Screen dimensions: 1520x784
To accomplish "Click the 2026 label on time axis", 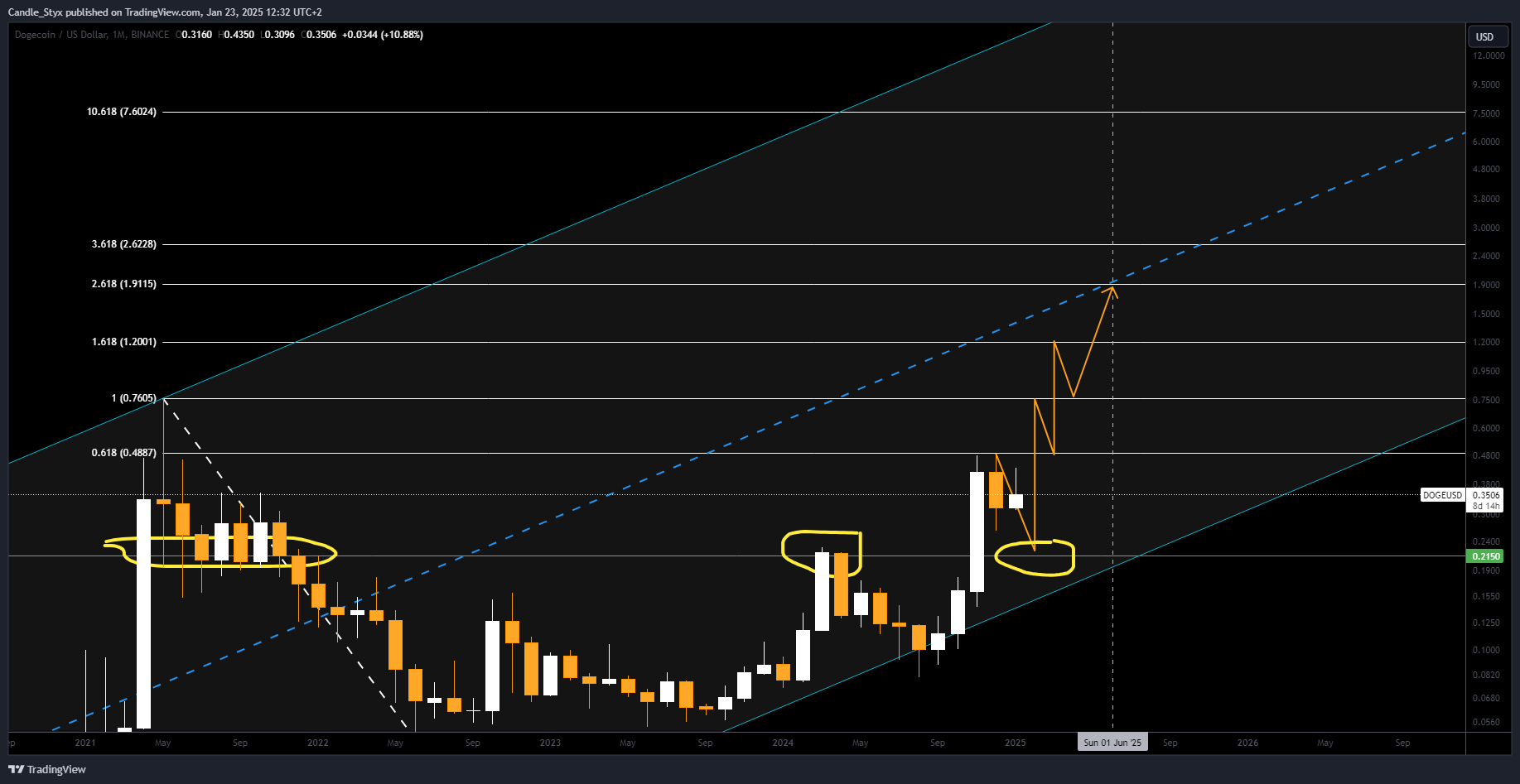I will pyautogui.click(x=1248, y=743).
